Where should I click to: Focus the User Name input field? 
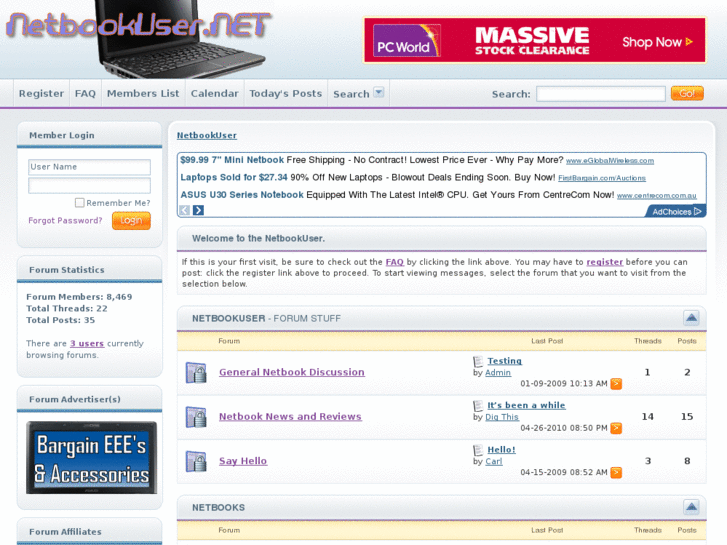point(89,167)
